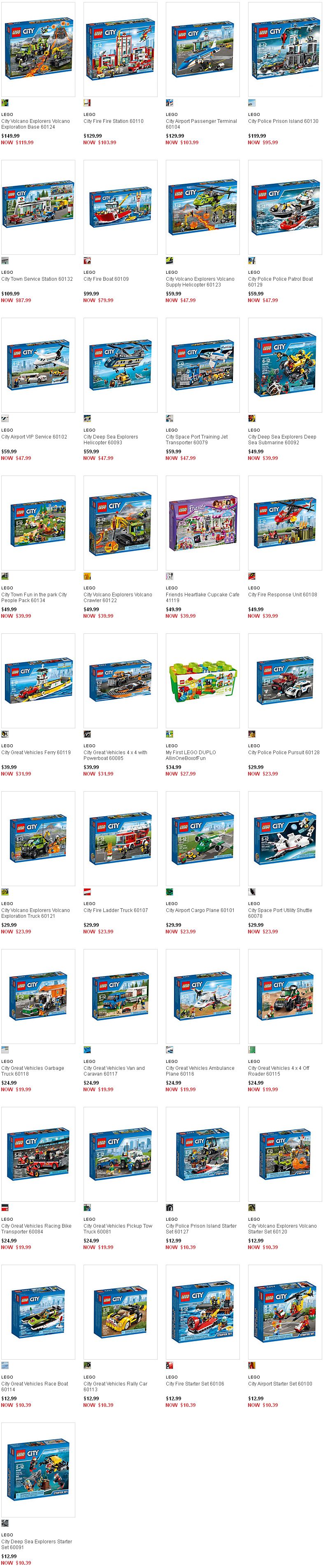
Task: Click the small swatch under Heartlake Cupcake Cafe
Action: tap(170, 576)
